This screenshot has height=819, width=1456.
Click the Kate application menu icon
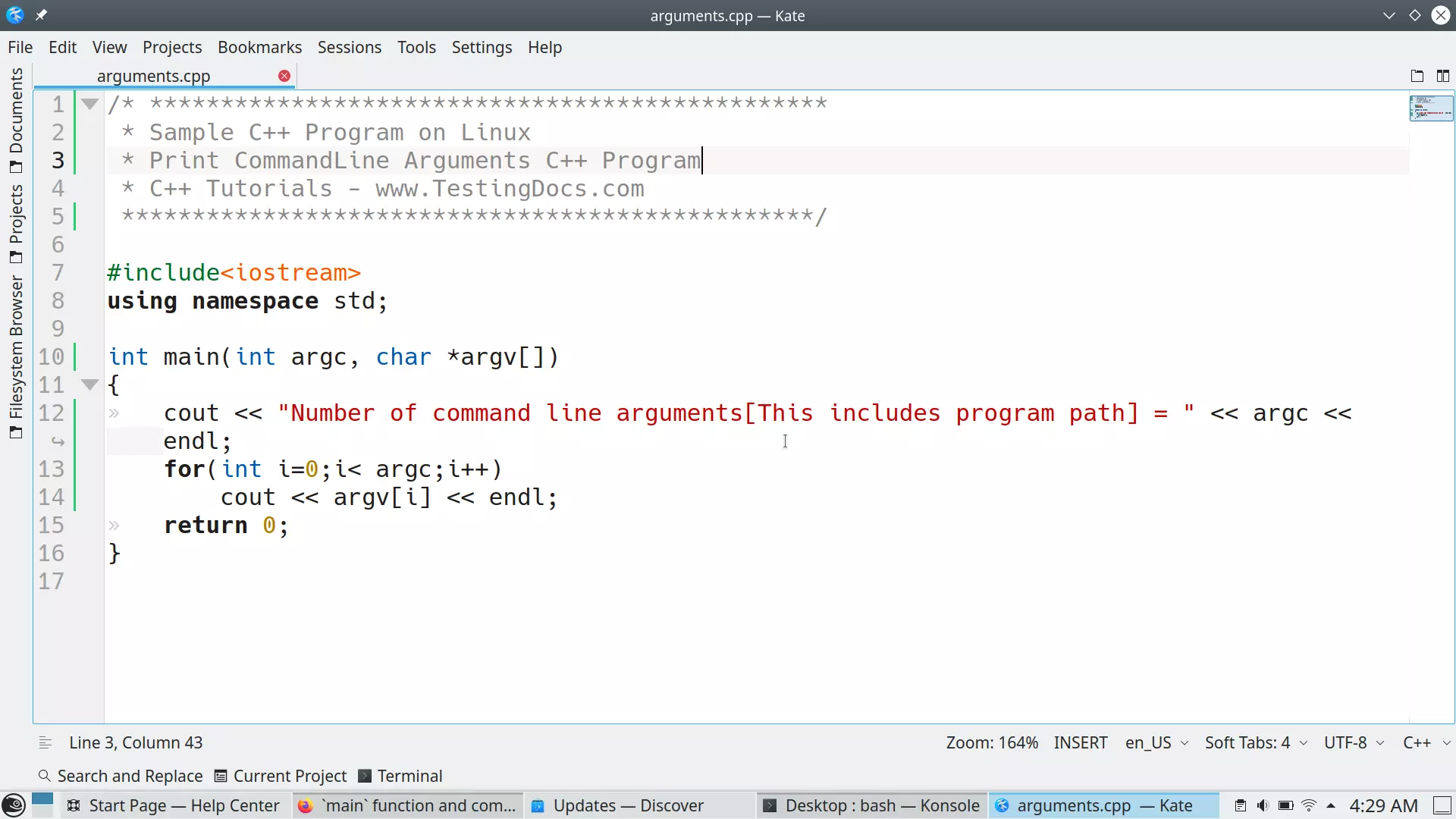point(16,15)
